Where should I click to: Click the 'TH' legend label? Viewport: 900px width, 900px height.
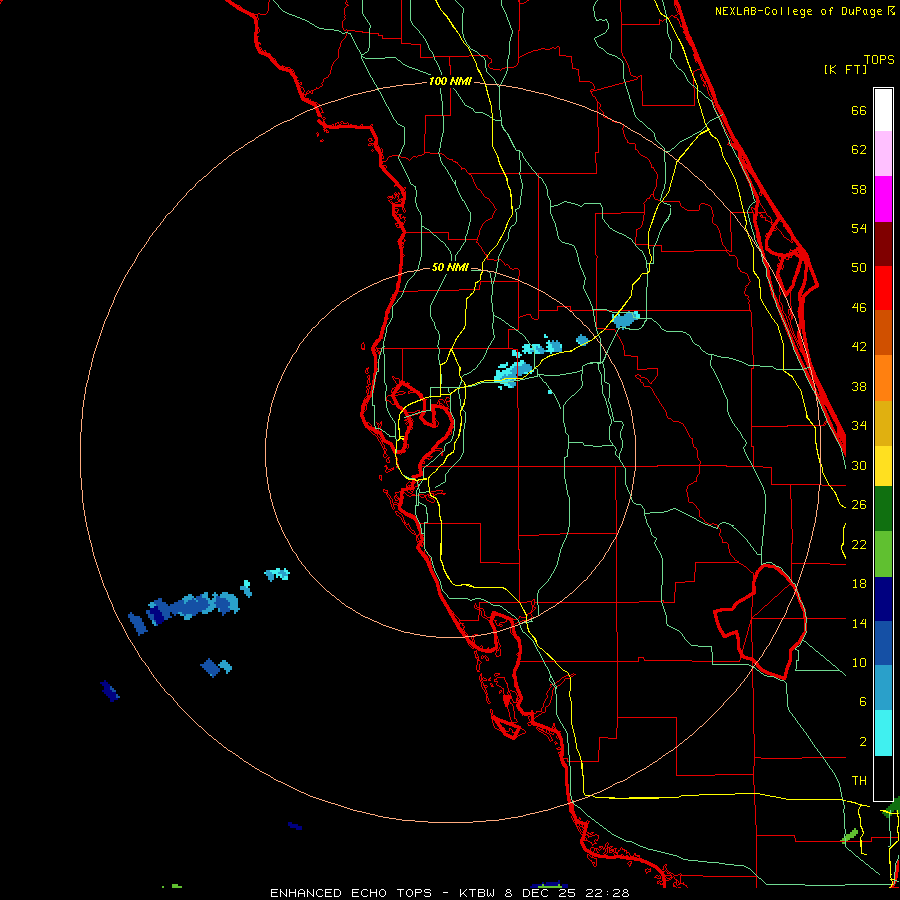point(859,781)
